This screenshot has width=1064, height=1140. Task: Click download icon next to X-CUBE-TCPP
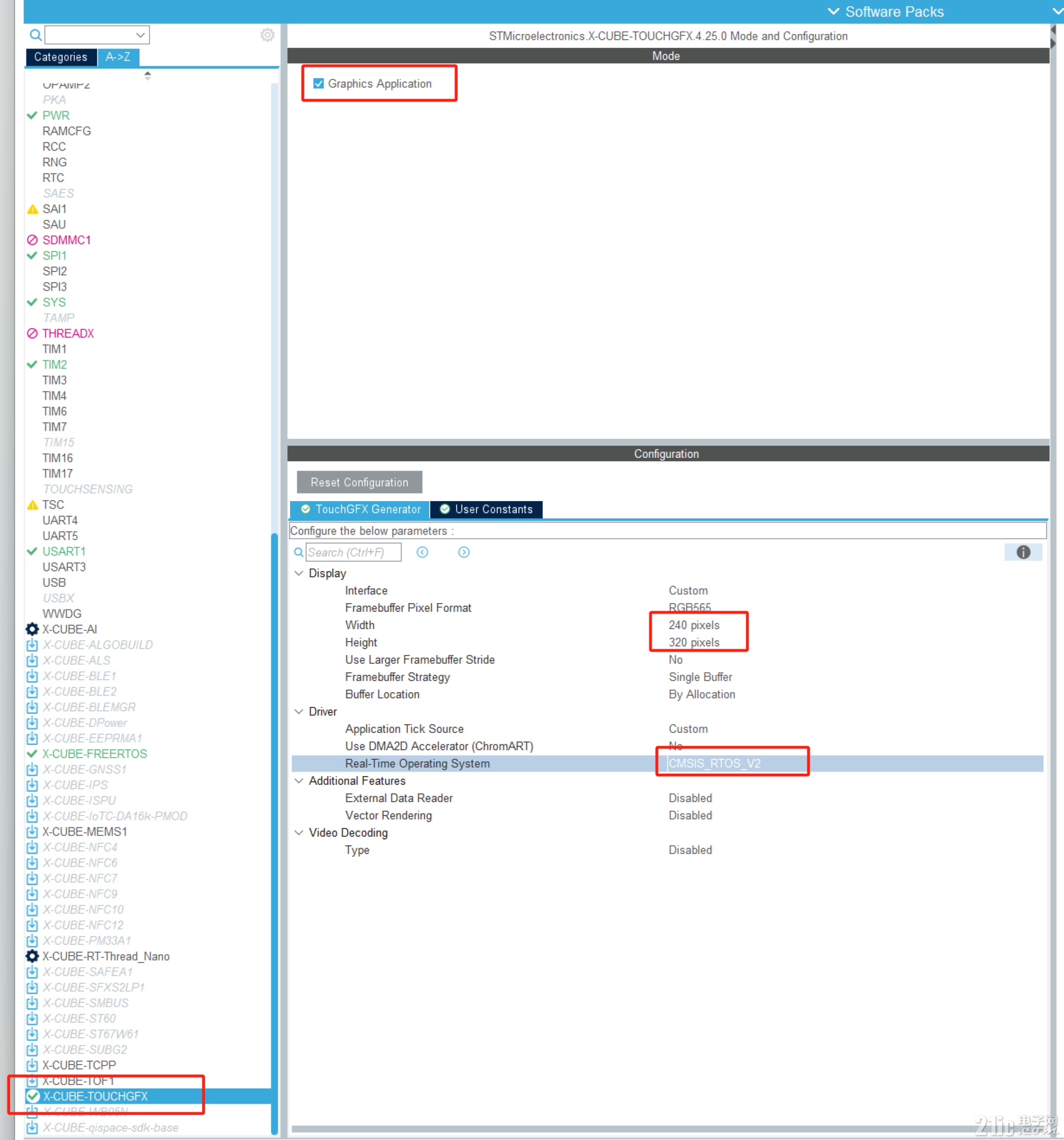tap(32, 1064)
